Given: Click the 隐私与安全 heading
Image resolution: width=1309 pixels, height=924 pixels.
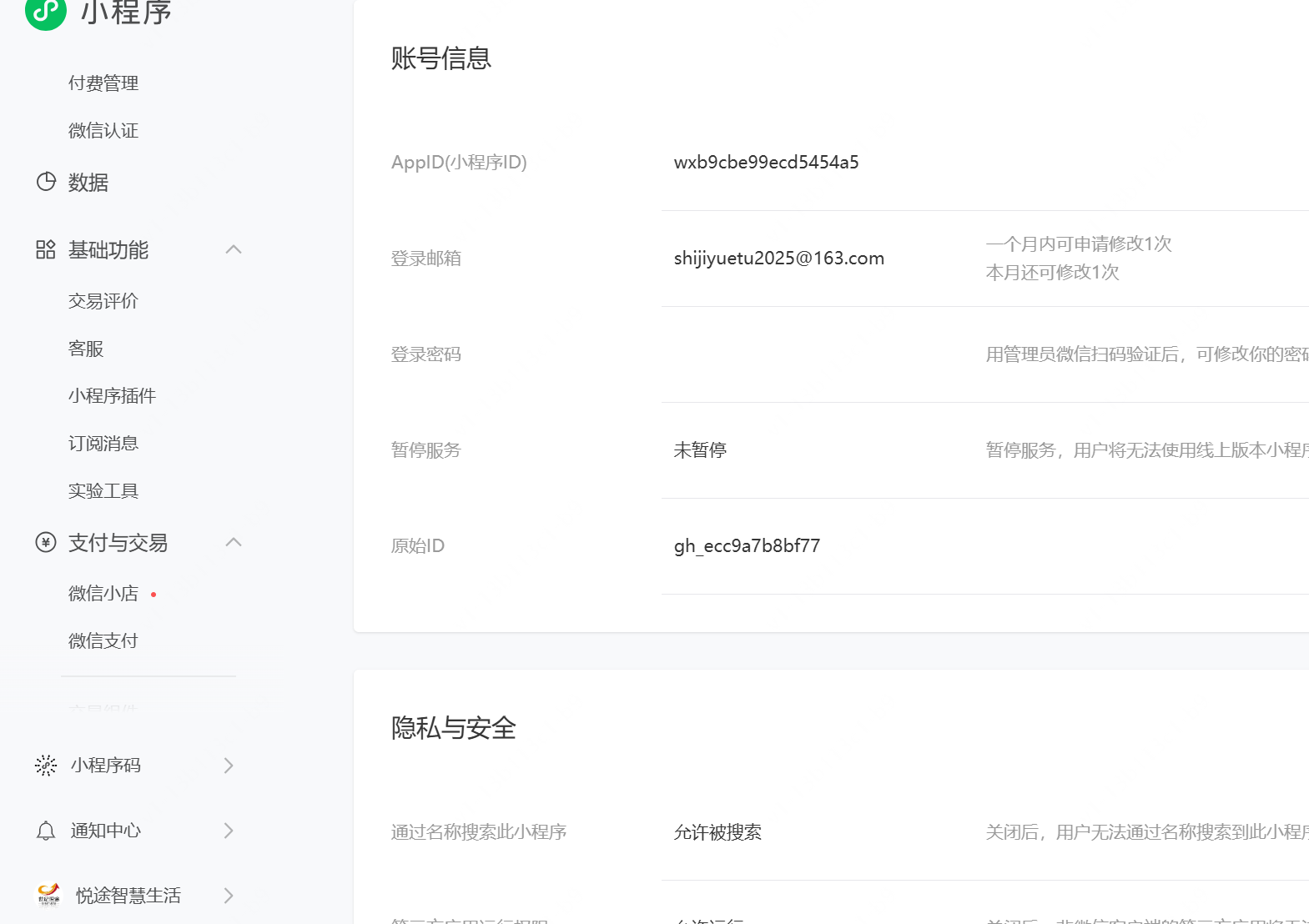Looking at the screenshot, I should point(454,728).
